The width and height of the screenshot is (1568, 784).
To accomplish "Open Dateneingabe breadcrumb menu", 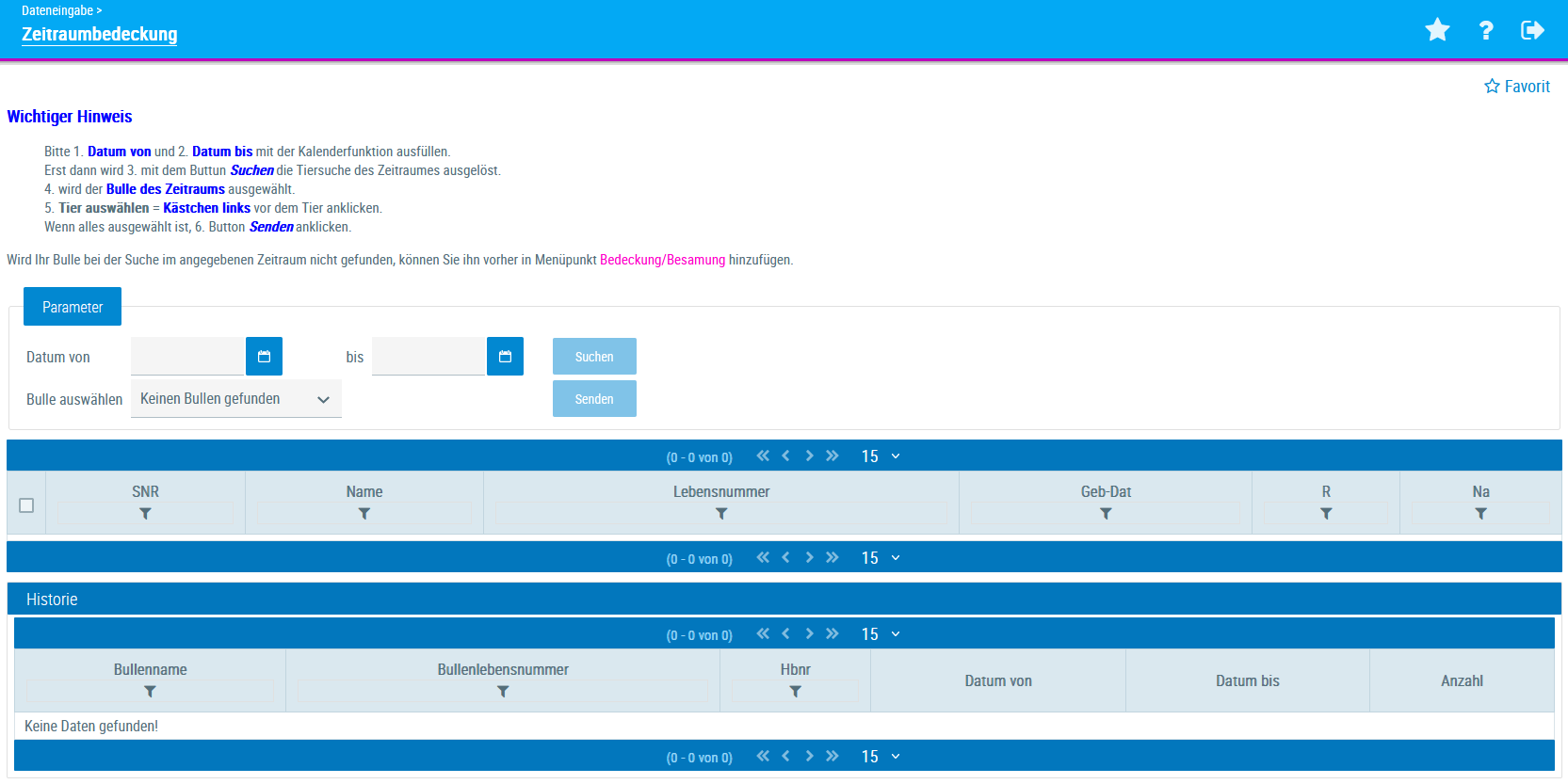I will pyautogui.click(x=61, y=10).
